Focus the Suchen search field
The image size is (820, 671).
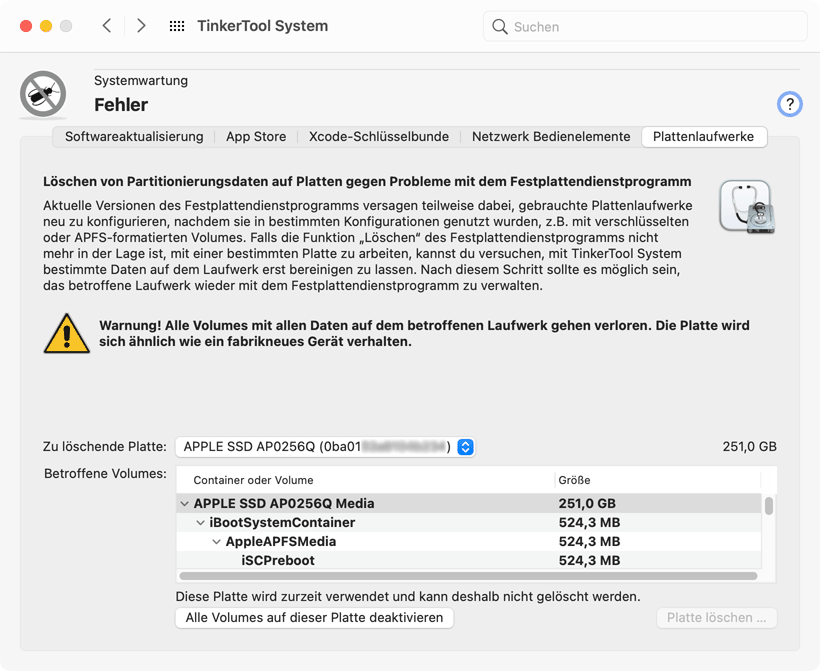point(645,26)
